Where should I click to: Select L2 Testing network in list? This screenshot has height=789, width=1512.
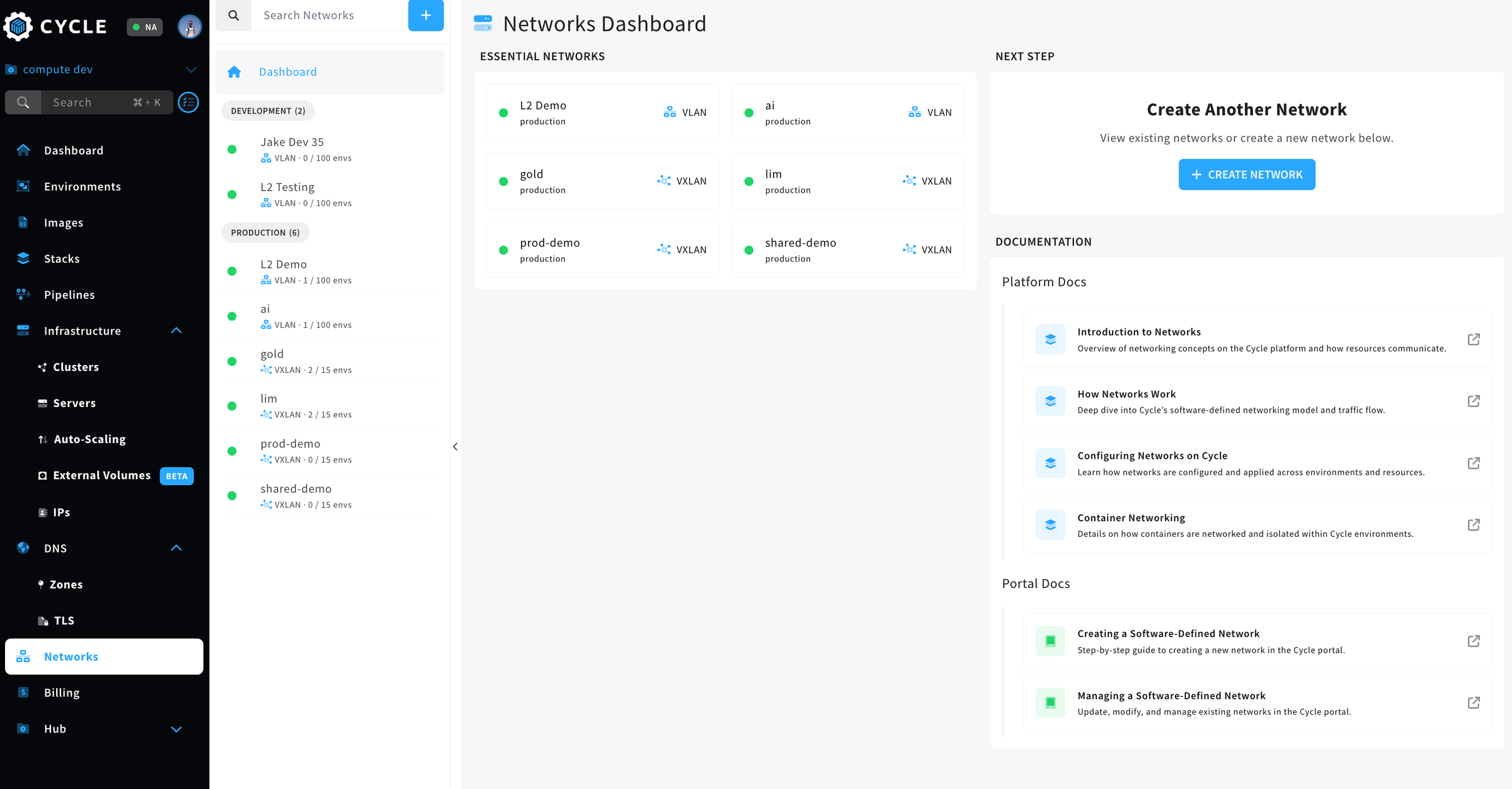click(329, 195)
